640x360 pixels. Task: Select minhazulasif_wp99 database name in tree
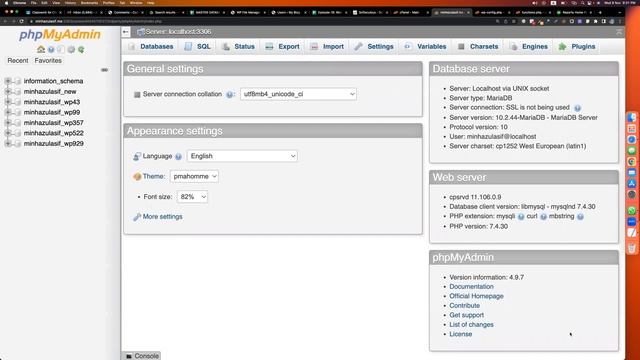(52, 112)
